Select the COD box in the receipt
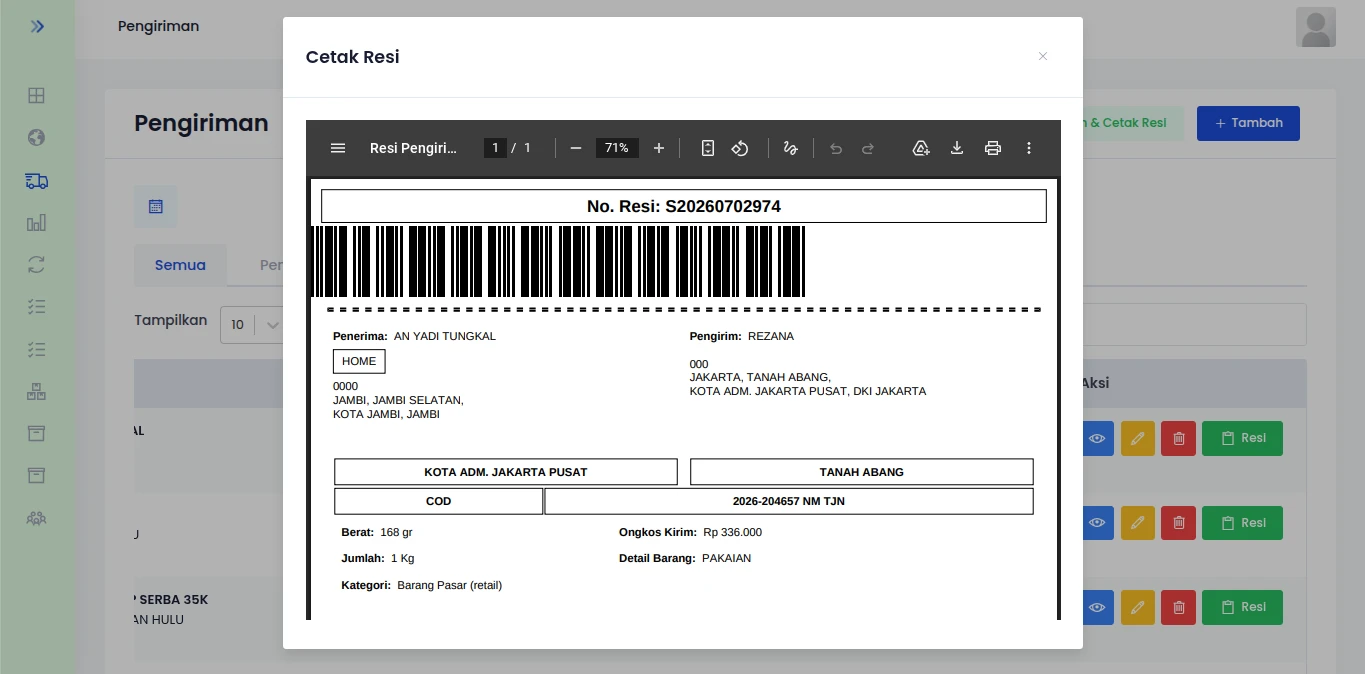Image resolution: width=1365 pixels, height=674 pixels. (438, 501)
